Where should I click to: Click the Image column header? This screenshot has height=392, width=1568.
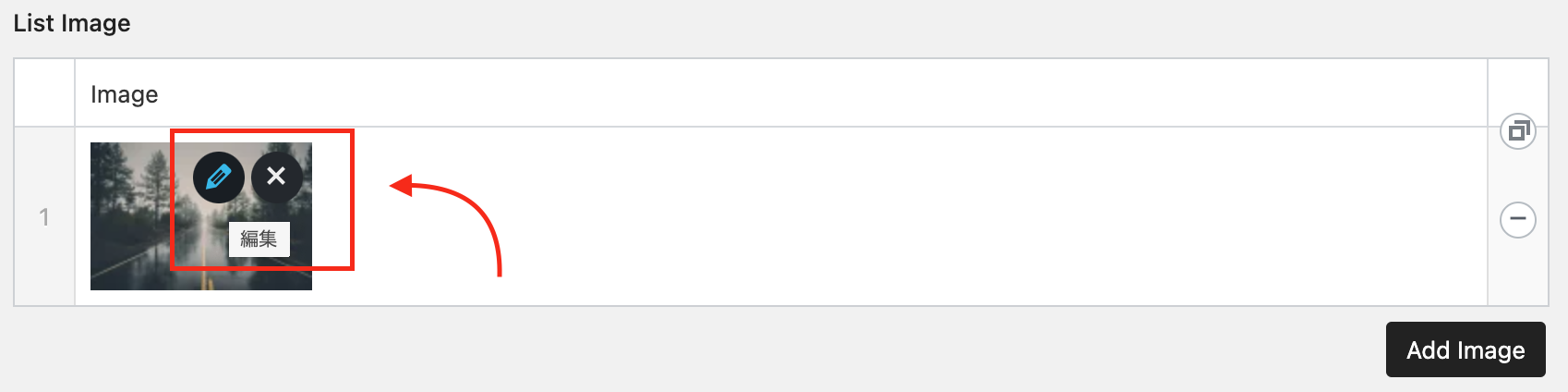tap(125, 94)
